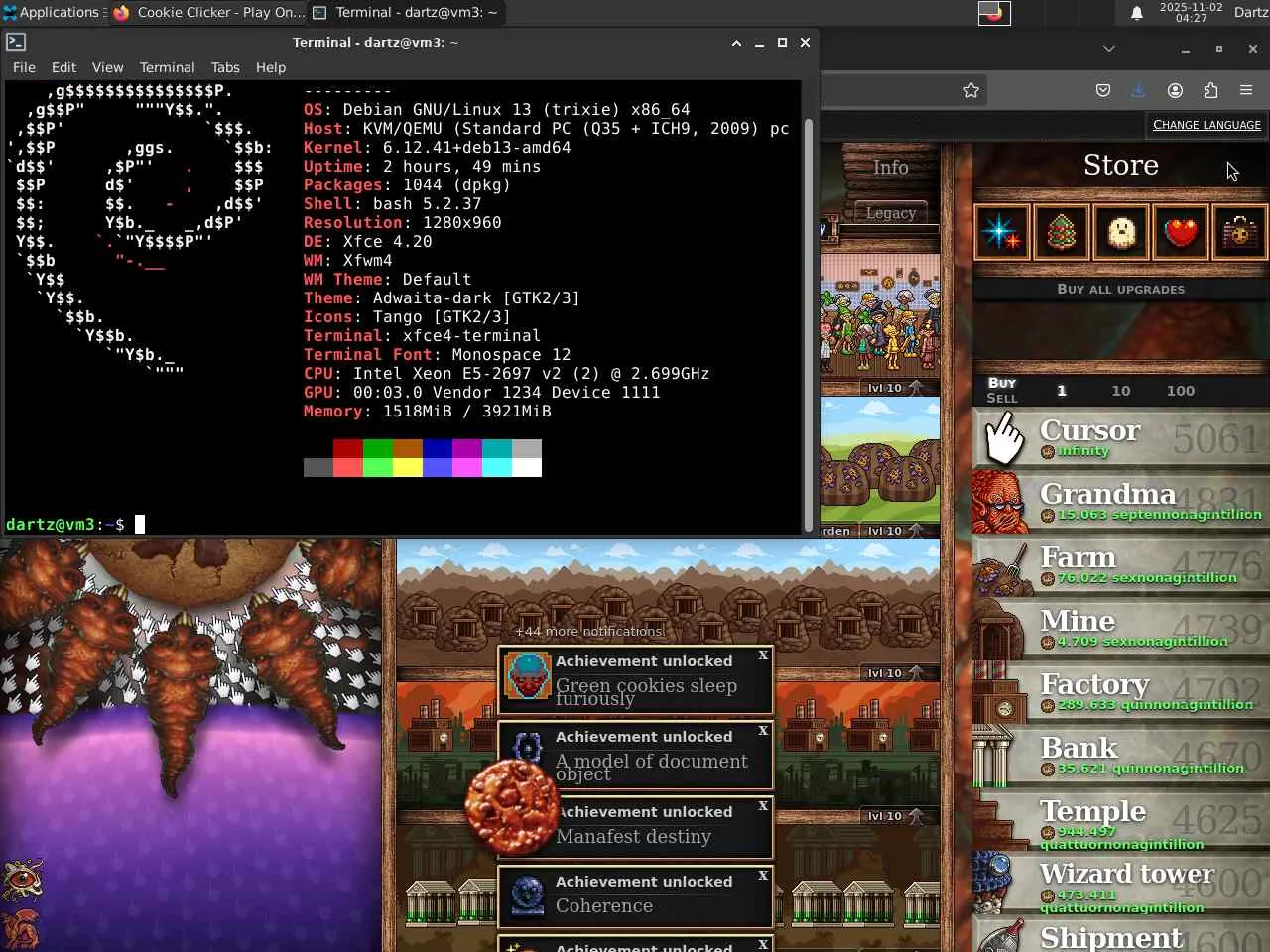Switch to Cookie Clicker in the taskbar
Viewport: 1270px width, 952px height.
(x=209, y=13)
